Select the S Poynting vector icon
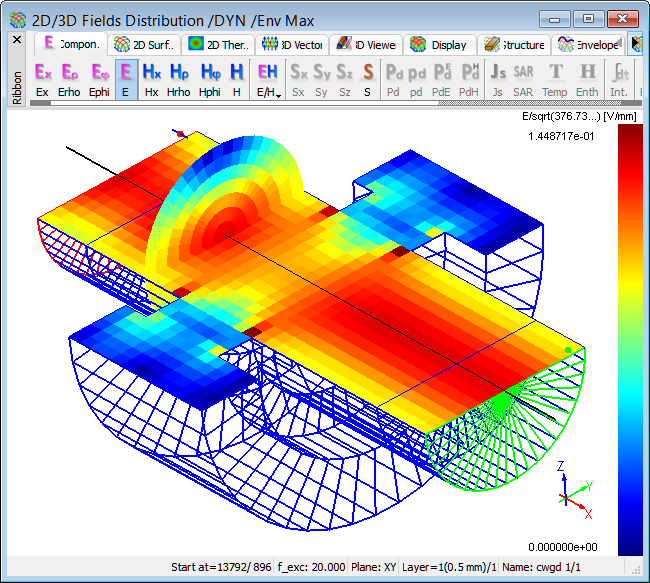This screenshot has height=583, width=650. [x=368, y=73]
